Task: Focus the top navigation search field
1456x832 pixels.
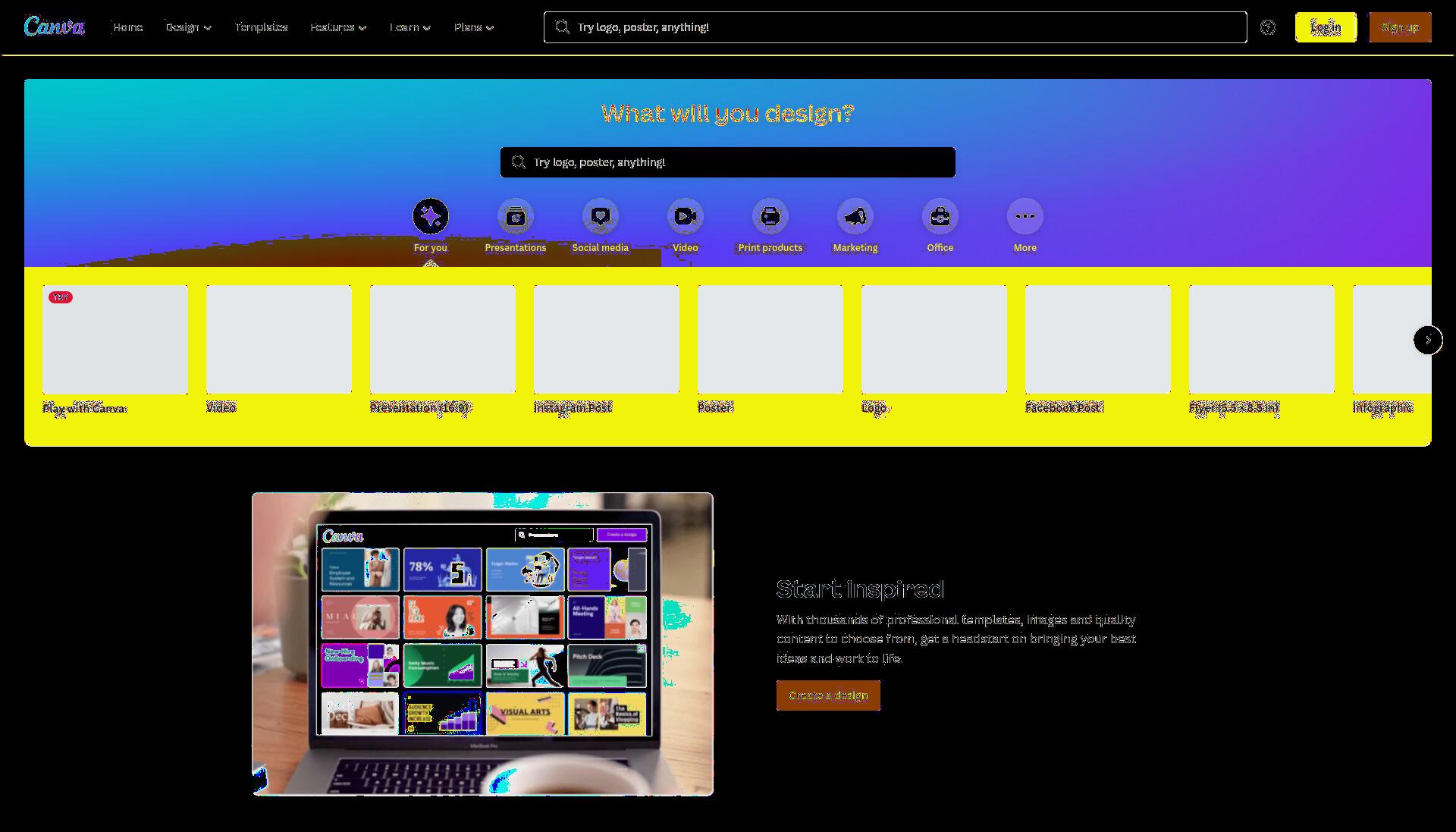Action: 895,27
